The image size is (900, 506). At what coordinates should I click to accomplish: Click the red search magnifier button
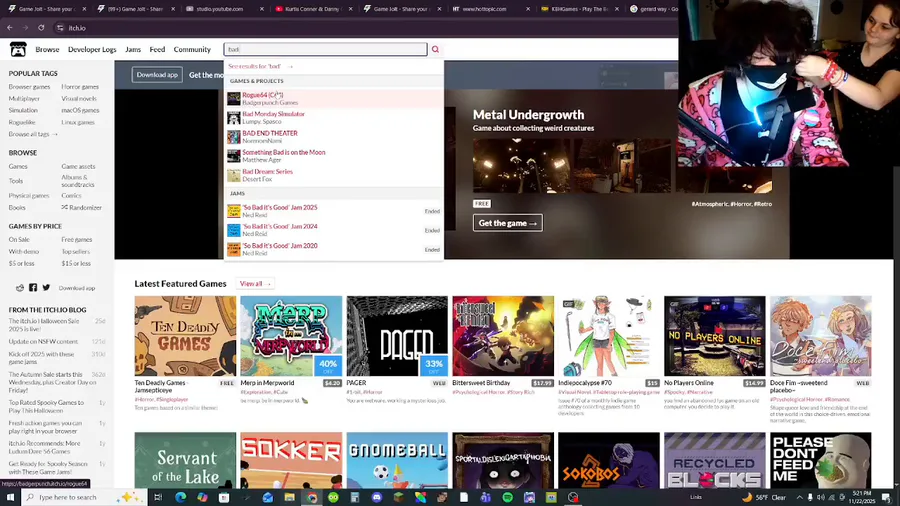(436, 49)
